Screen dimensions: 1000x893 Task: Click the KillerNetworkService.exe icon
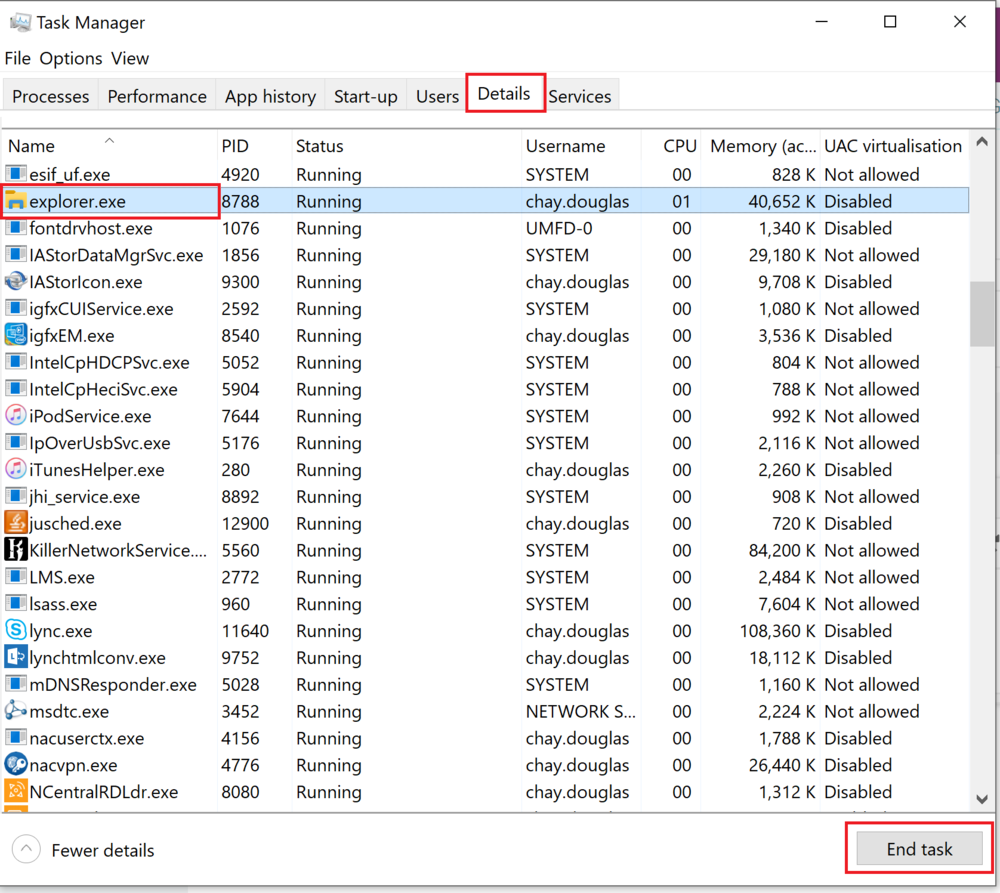(14, 550)
